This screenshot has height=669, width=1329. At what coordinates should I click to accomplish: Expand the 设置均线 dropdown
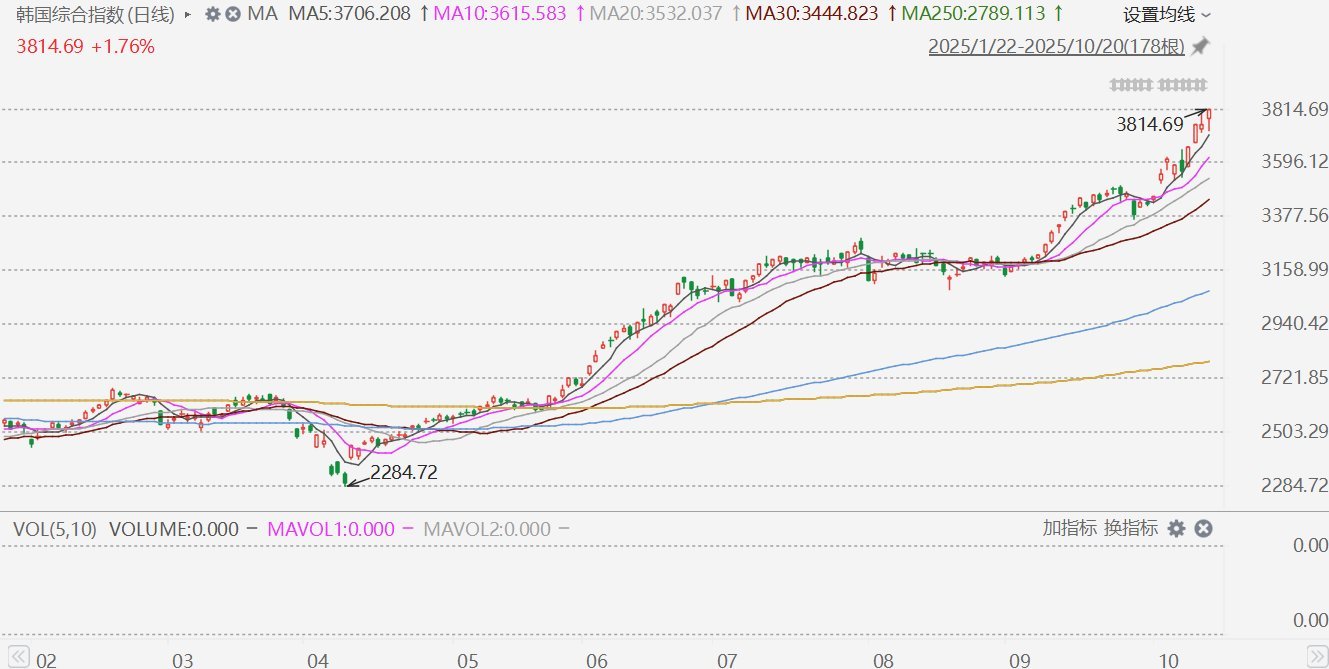tap(1166, 15)
